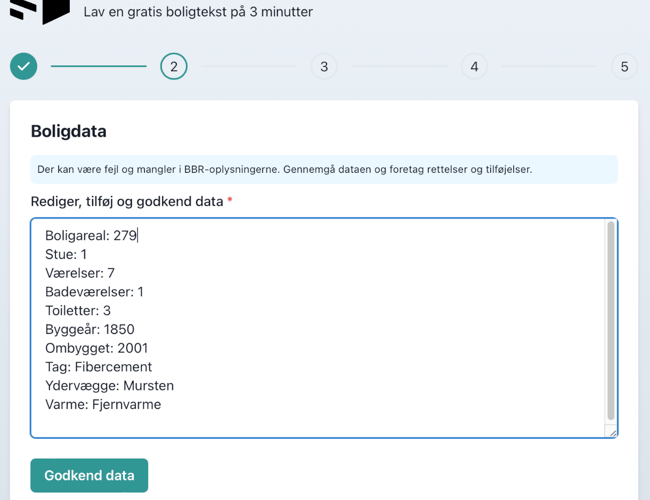Set cursor on the Toiletter: 3 line

[78, 311]
